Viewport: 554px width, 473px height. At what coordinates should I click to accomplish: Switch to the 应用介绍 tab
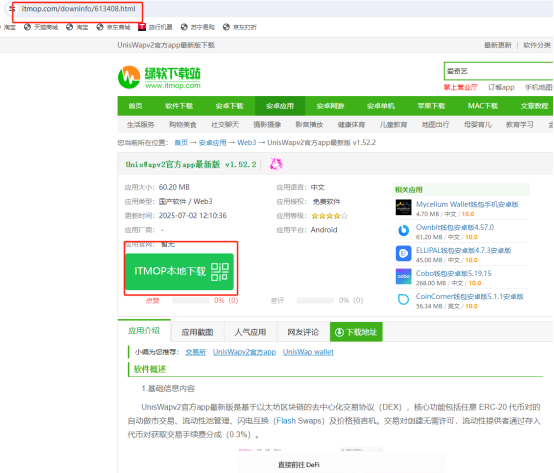144,331
